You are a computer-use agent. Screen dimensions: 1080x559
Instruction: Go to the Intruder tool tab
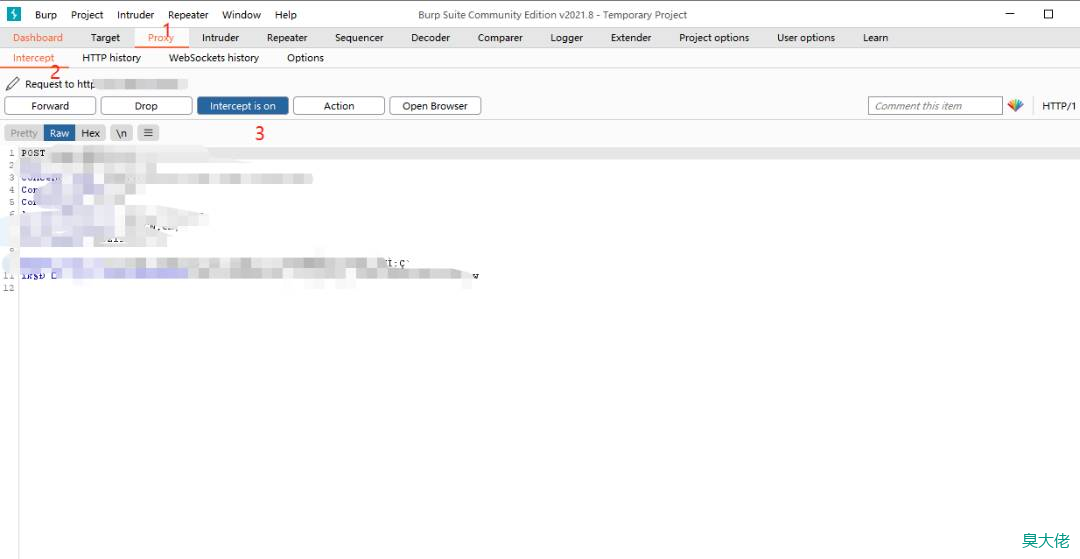220,38
